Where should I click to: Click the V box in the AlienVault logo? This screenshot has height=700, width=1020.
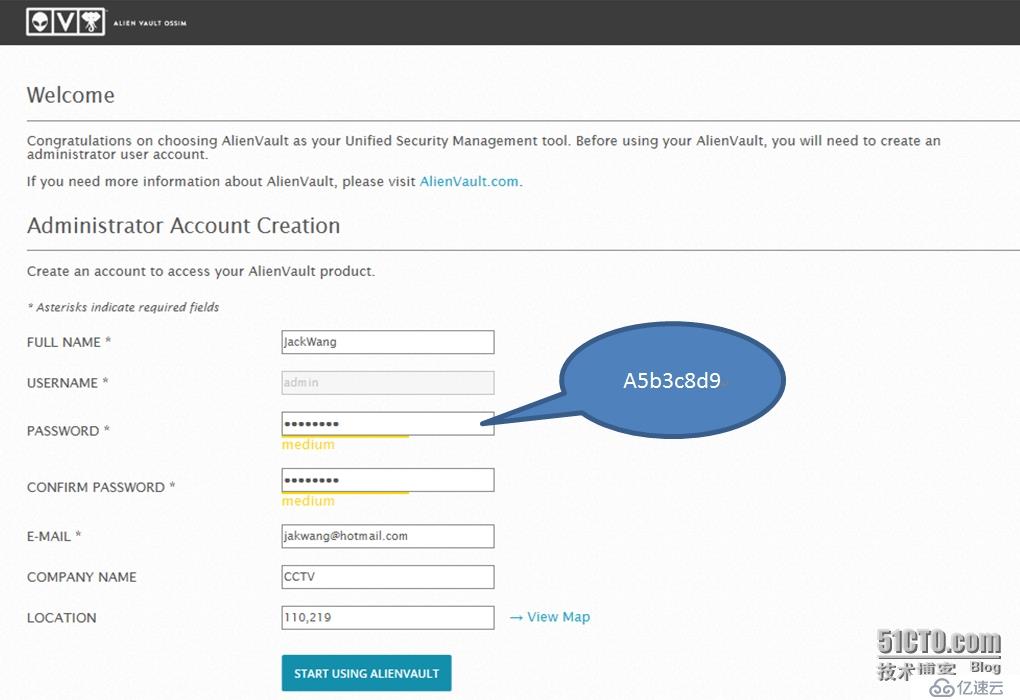coord(65,22)
